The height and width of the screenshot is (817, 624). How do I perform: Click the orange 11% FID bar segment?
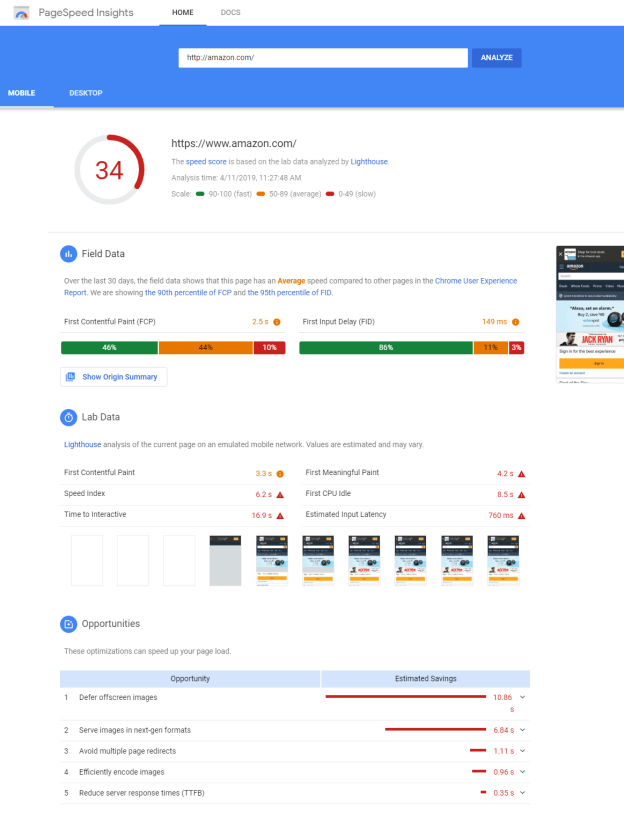pyautogui.click(x=491, y=348)
